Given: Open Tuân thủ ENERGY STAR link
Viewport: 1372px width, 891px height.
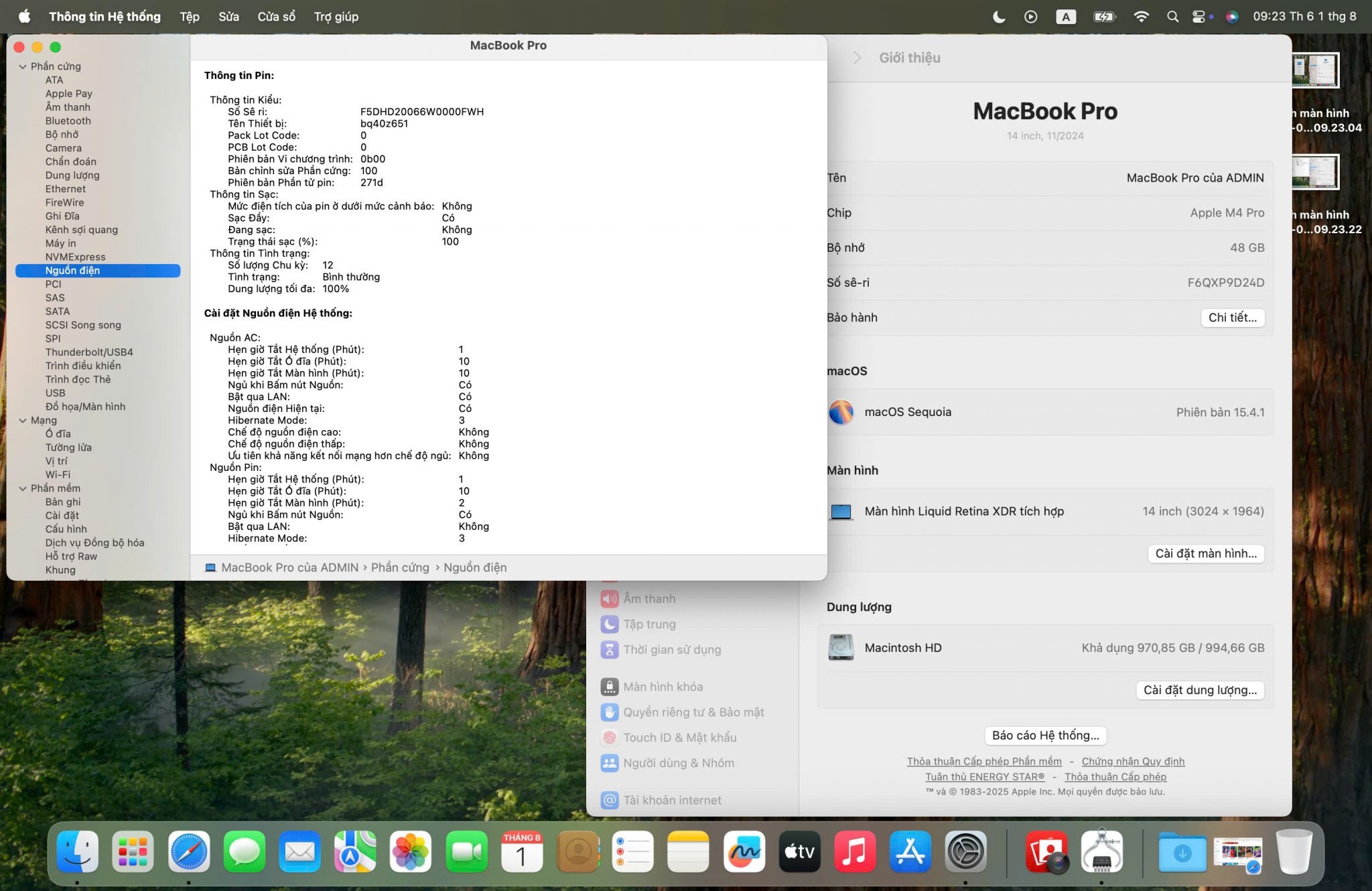Looking at the screenshot, I should click(985, 777).
